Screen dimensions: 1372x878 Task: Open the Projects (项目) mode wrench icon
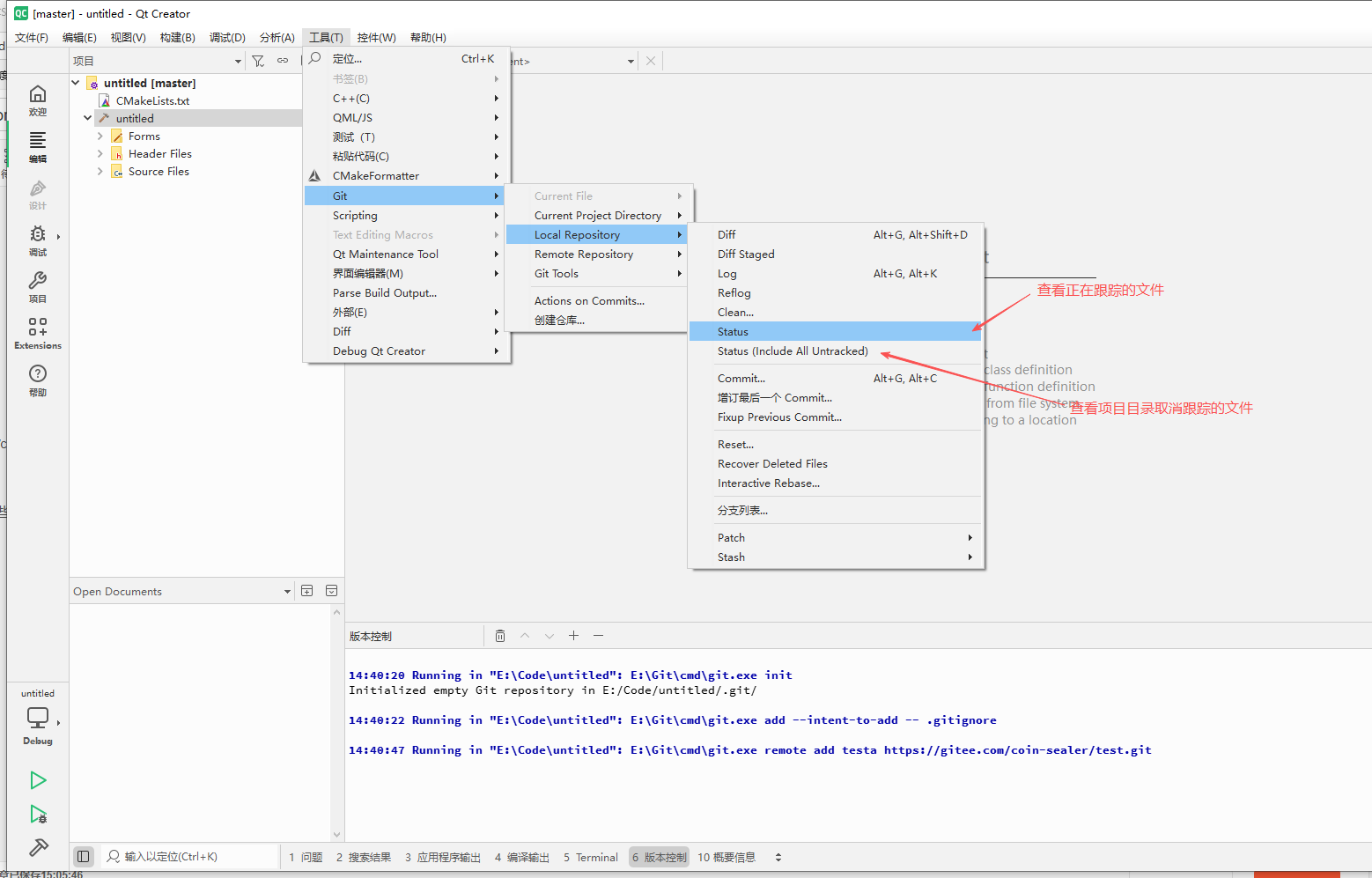point(38,287)
